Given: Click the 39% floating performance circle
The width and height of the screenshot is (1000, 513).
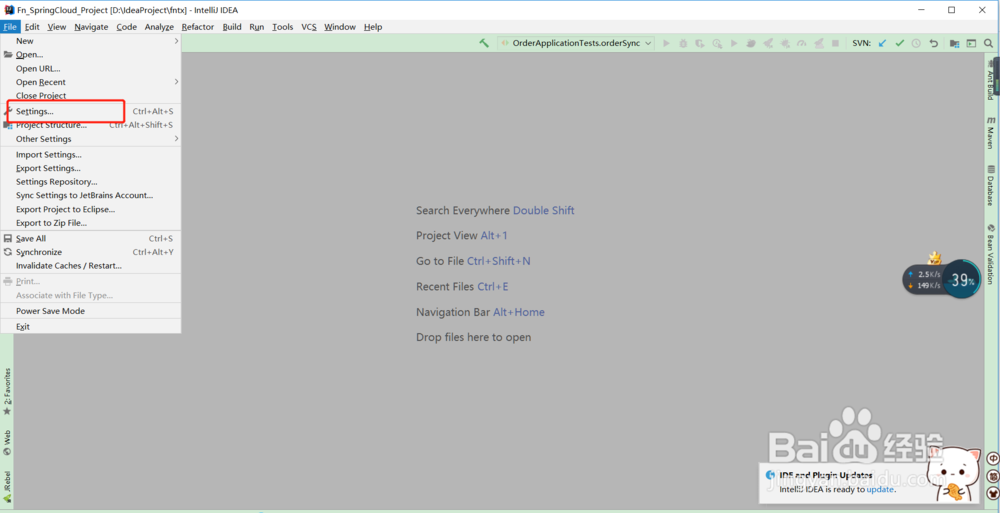Looking at the screenshot, I should (962, 279).
